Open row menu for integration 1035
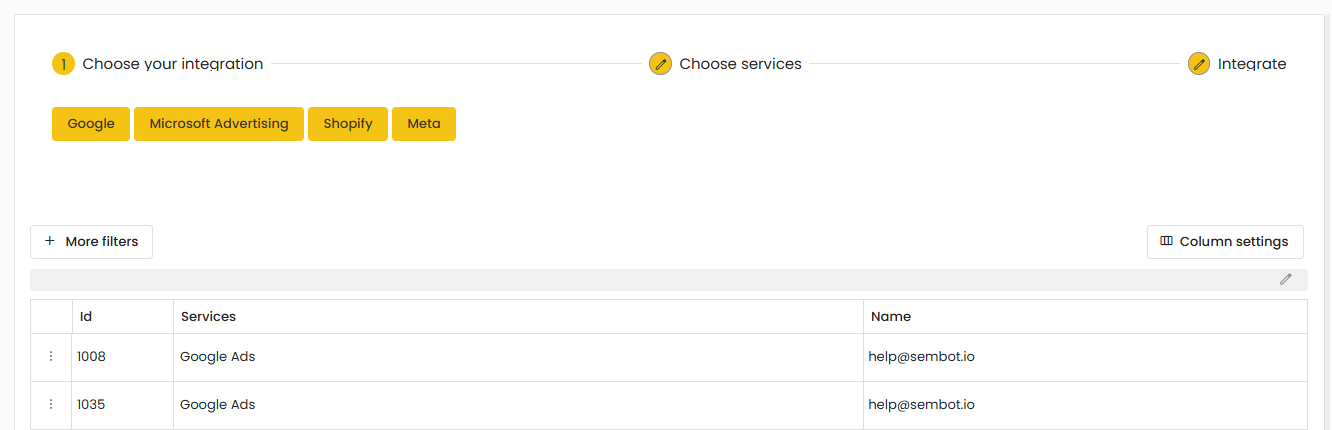The height and width of the screenshot is (430, 1332). [x=51, y=405]
